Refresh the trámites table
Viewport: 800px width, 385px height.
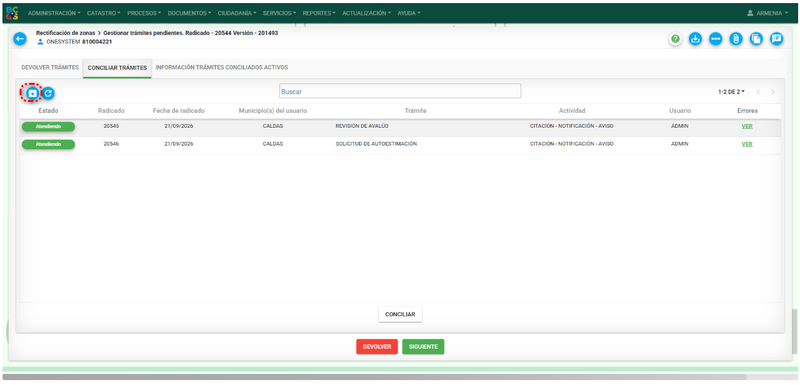[x=48, y=93]
